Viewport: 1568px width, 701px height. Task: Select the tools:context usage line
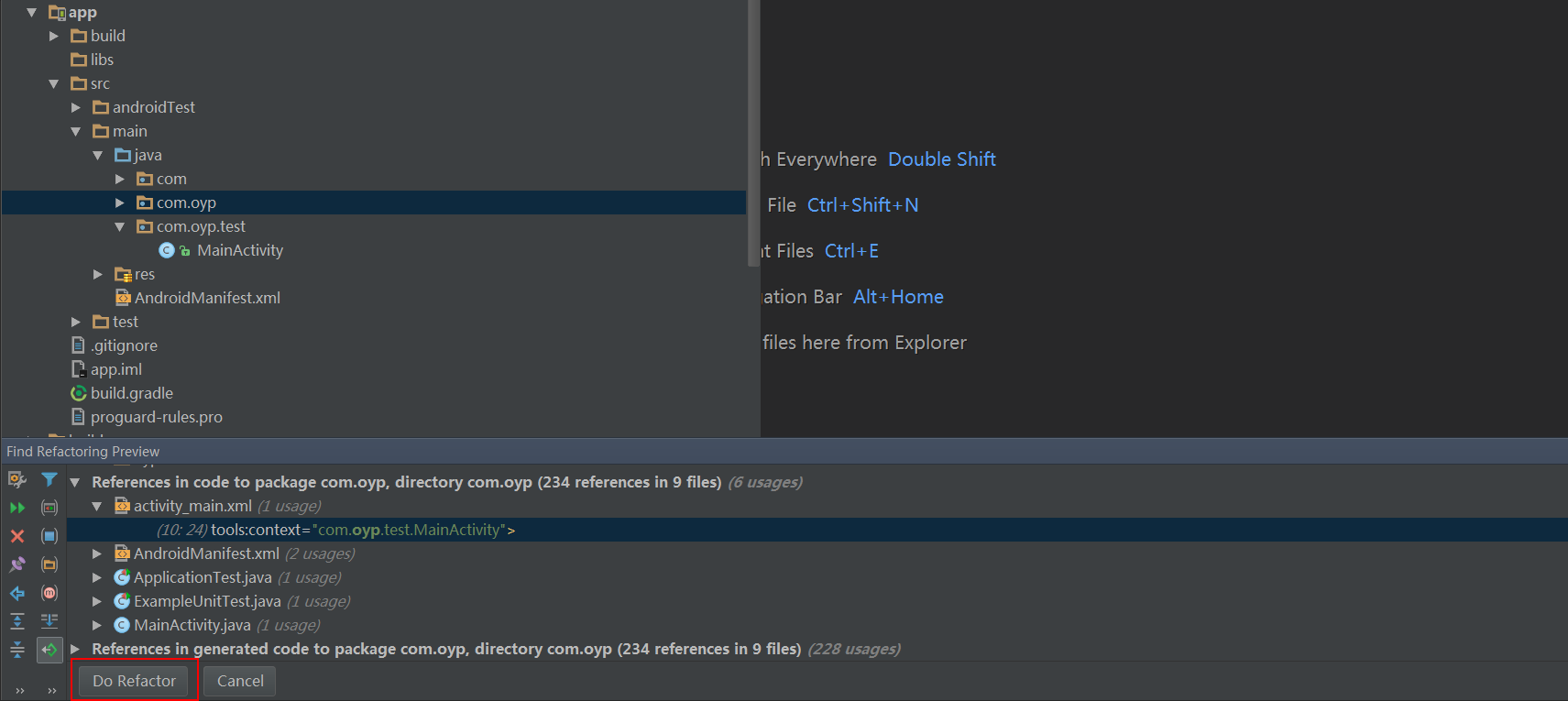click(x=817, y=530)
